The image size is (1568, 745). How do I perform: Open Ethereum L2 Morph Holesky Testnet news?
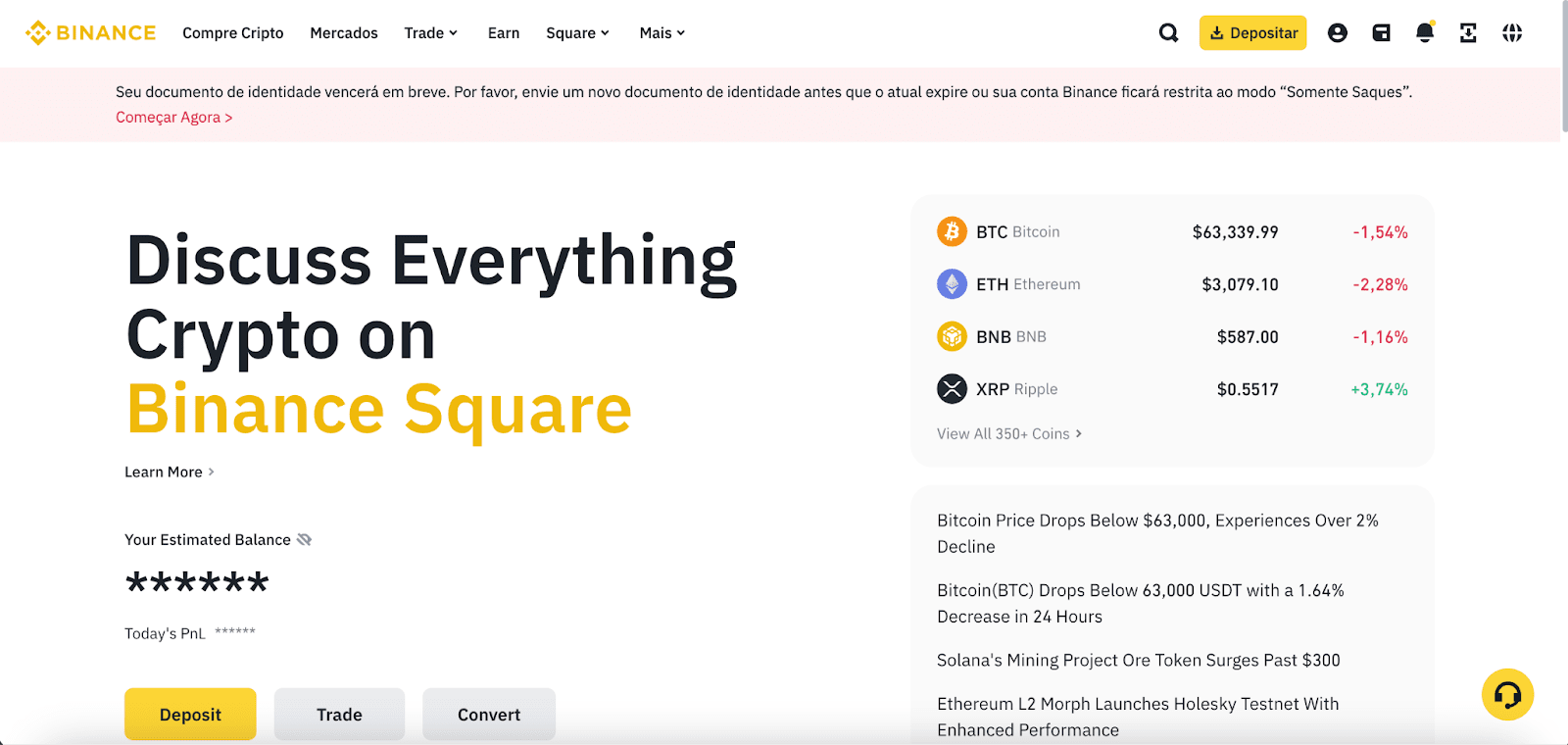pos(1138,717)
